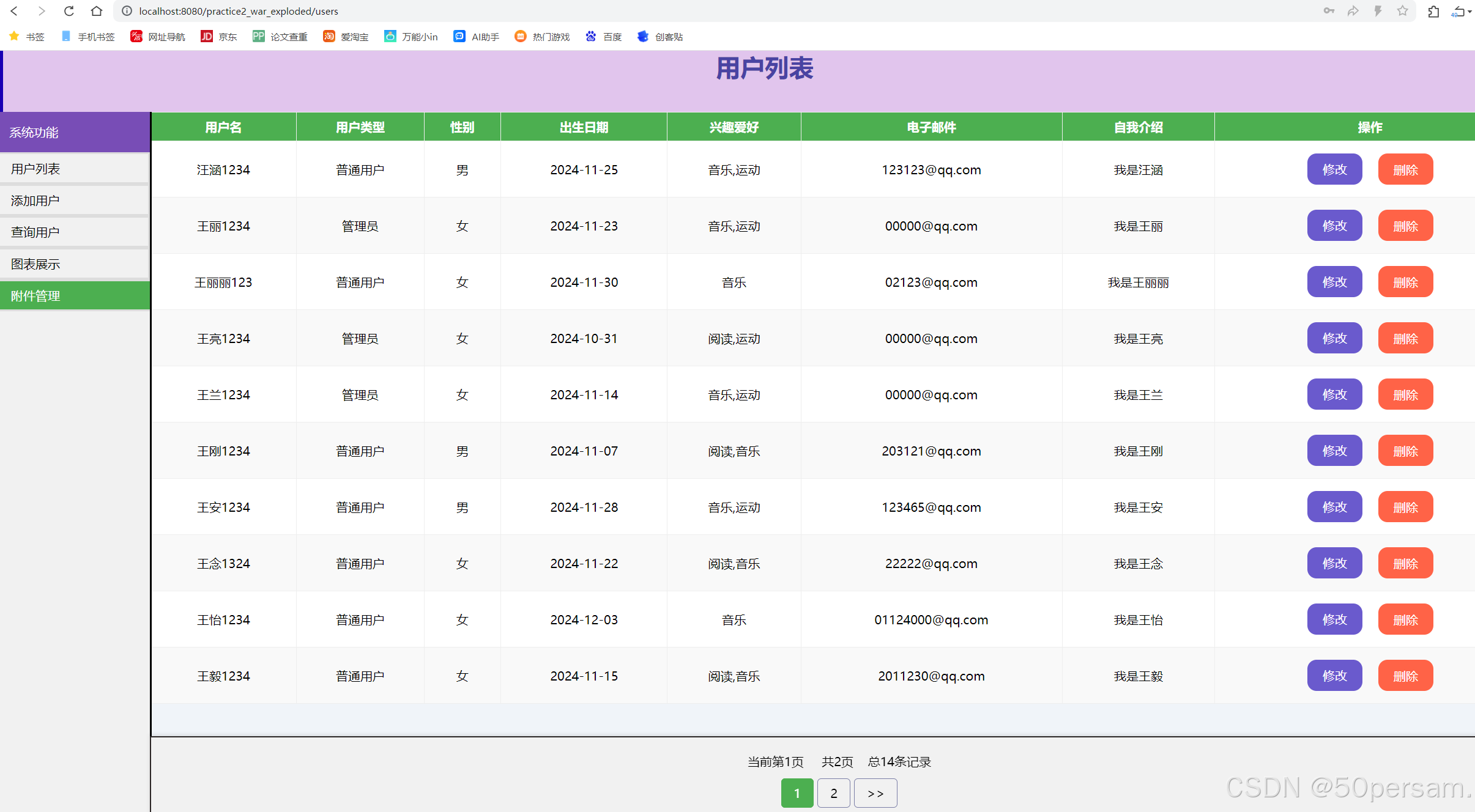Open the 京东 bookmark
The height and width of the screenshot is (812, 1475).
point(219,37)
